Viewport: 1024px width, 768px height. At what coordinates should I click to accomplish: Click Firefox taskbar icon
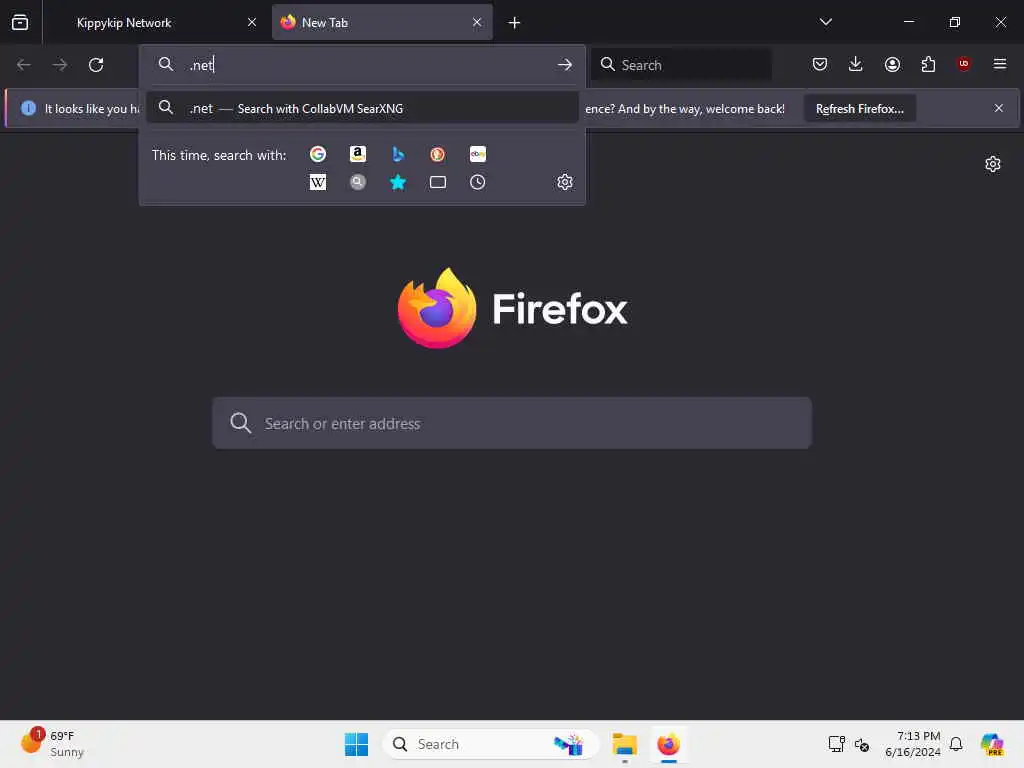668,744
